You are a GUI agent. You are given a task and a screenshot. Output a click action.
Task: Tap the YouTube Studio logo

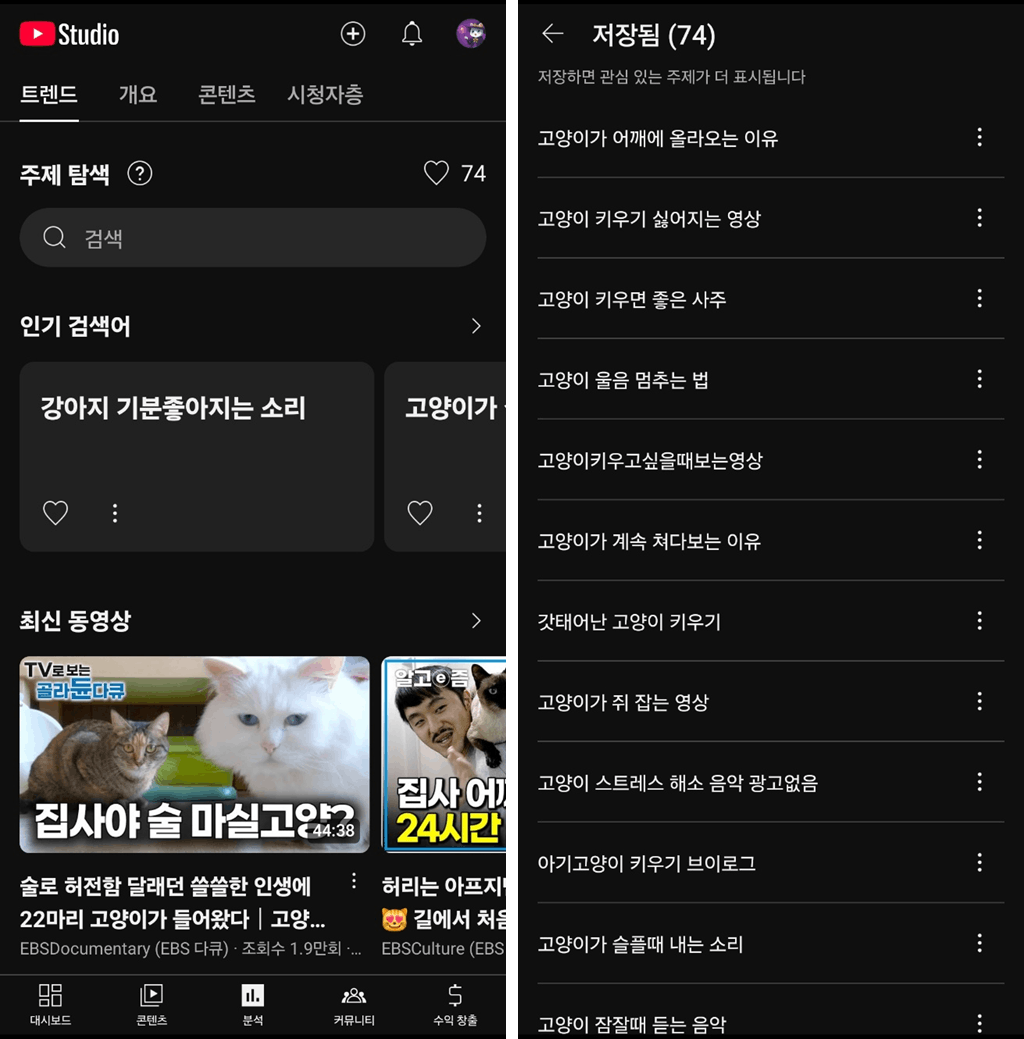click(70, 34)
